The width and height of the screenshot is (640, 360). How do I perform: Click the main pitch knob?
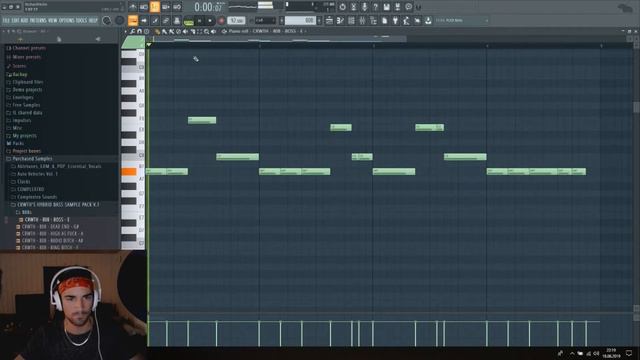[x=120, y=20]
